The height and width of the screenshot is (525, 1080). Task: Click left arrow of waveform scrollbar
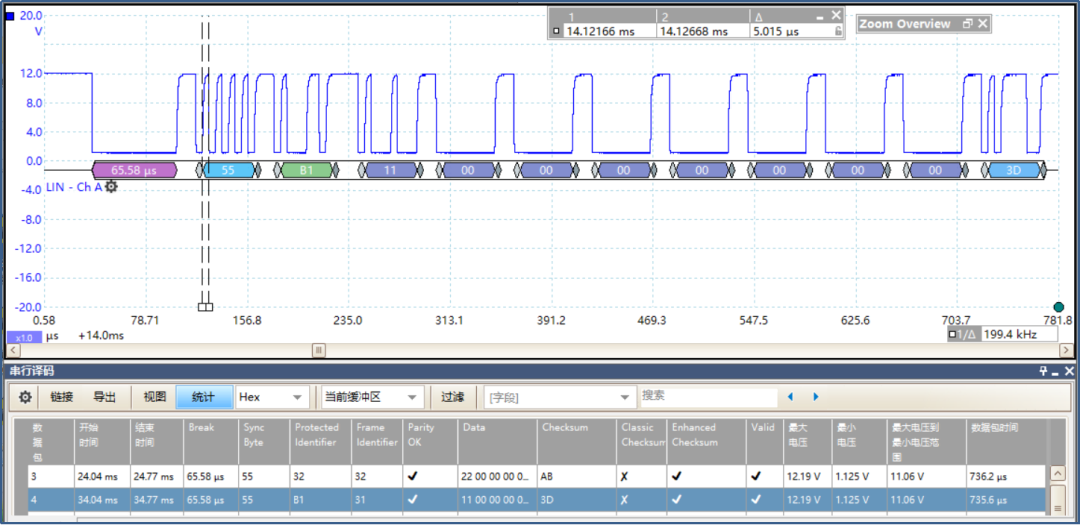(x=11, y=350)
